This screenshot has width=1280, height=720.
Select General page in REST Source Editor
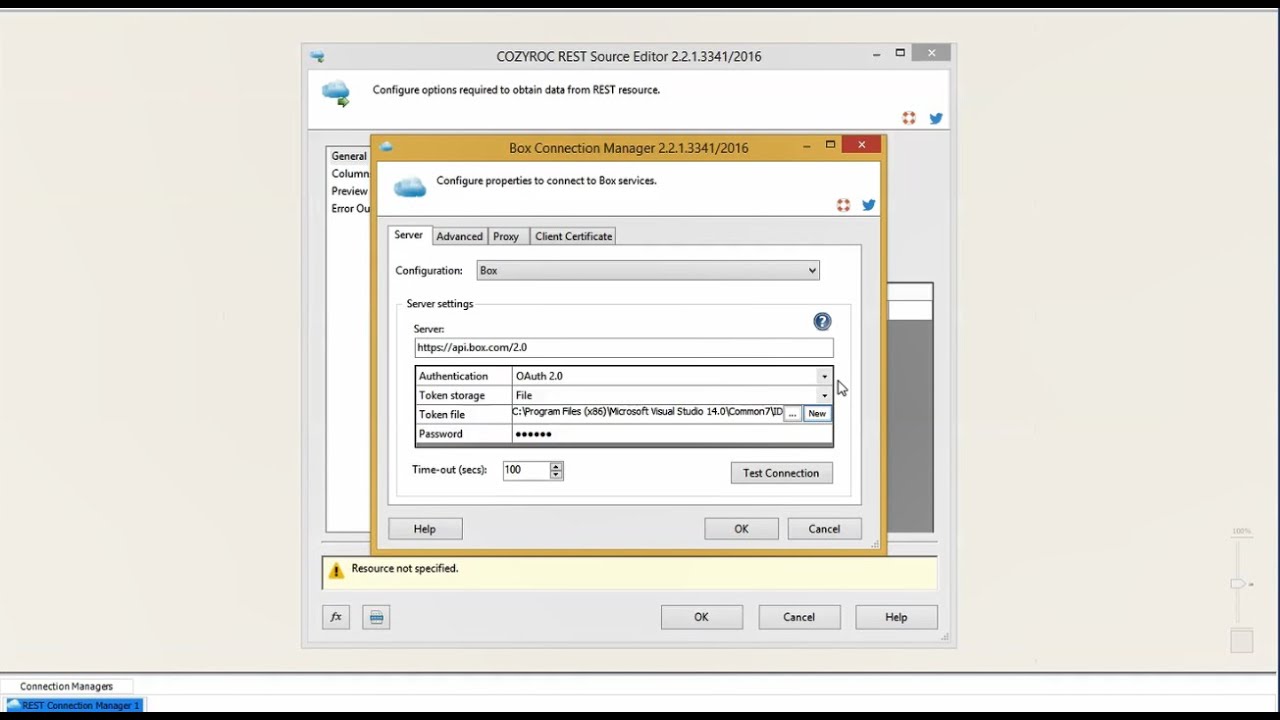click(x=349, y=156)
